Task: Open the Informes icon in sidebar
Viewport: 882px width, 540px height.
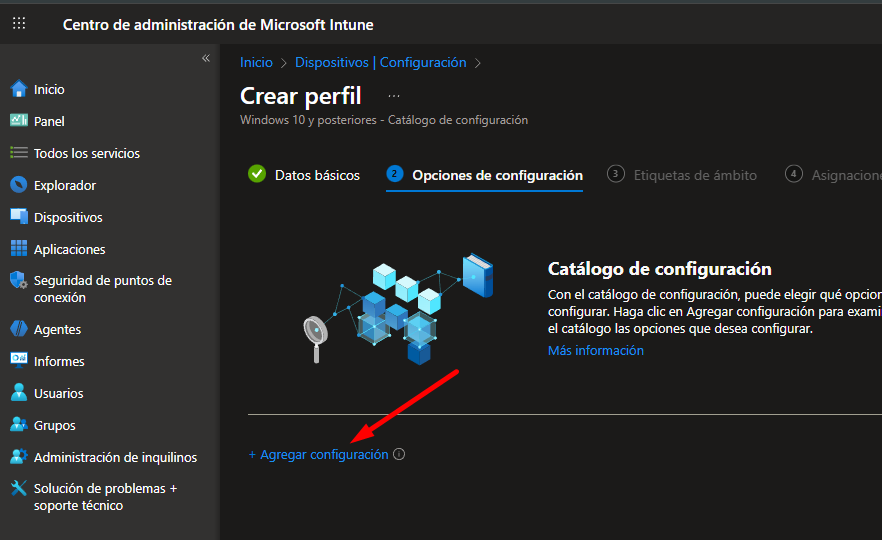Action: [18, 361]
